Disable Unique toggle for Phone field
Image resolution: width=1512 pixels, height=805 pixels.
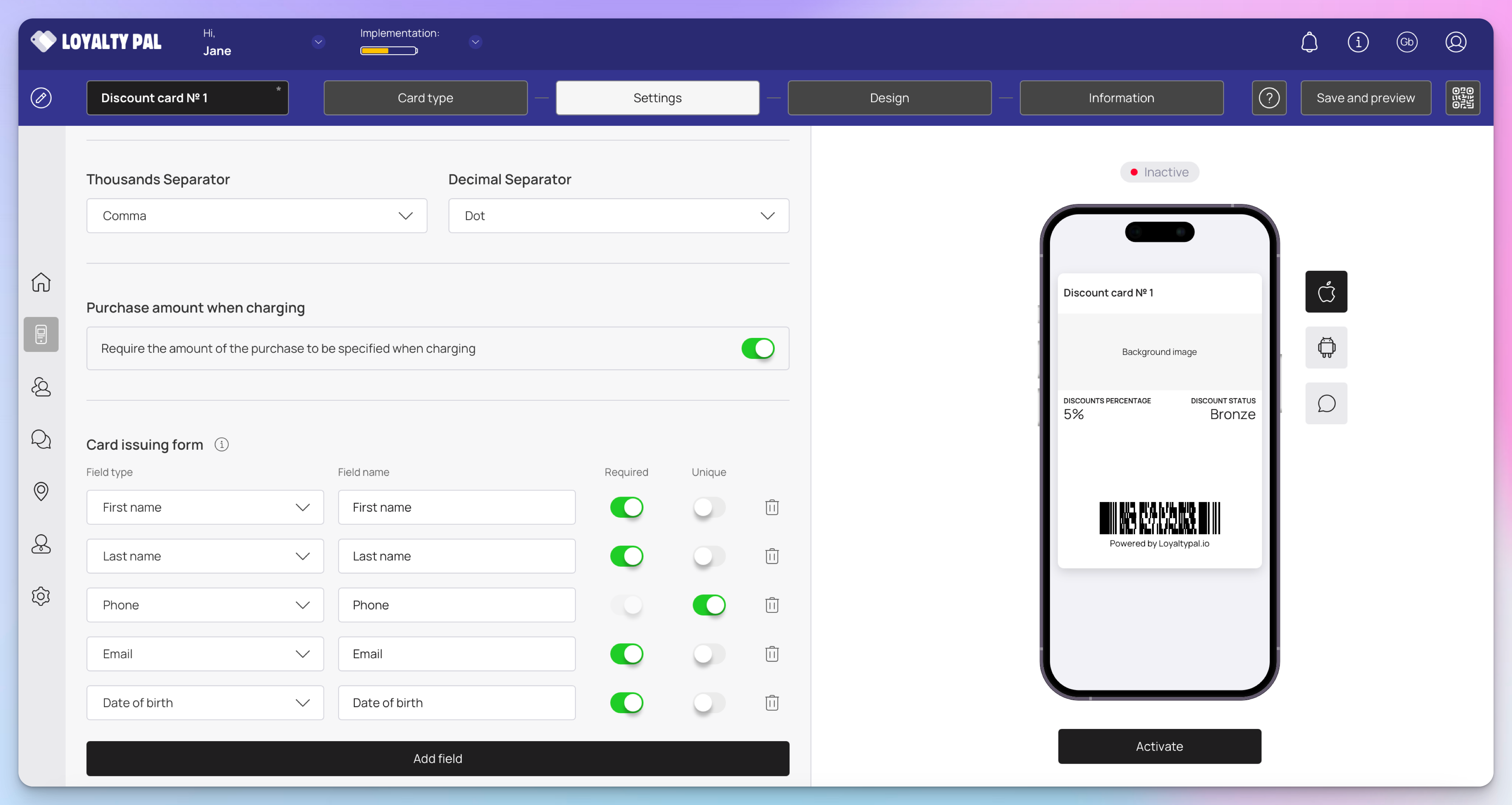(708, 605)
